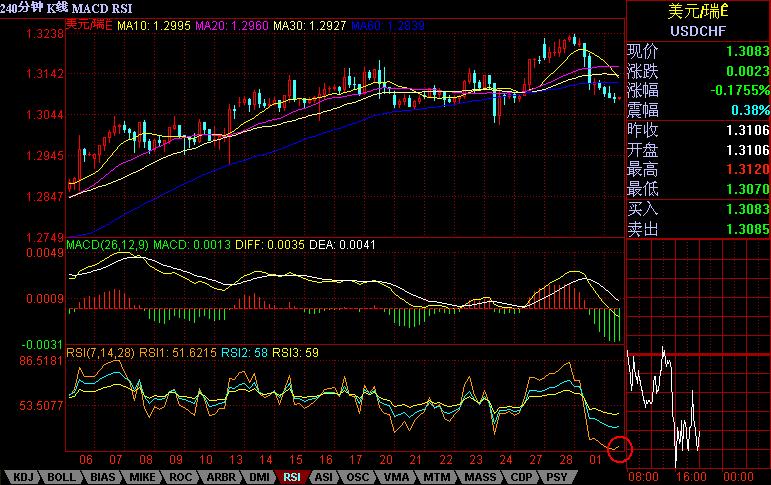771x485 pixels.
Task: Open the BIAS indicator tab
Action: 102,477
